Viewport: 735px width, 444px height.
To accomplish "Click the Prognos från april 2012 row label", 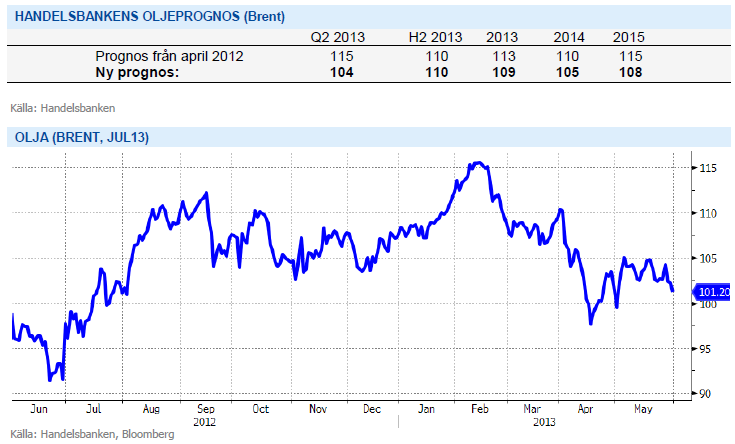I will pyautogui.click(x=169, y=56).
